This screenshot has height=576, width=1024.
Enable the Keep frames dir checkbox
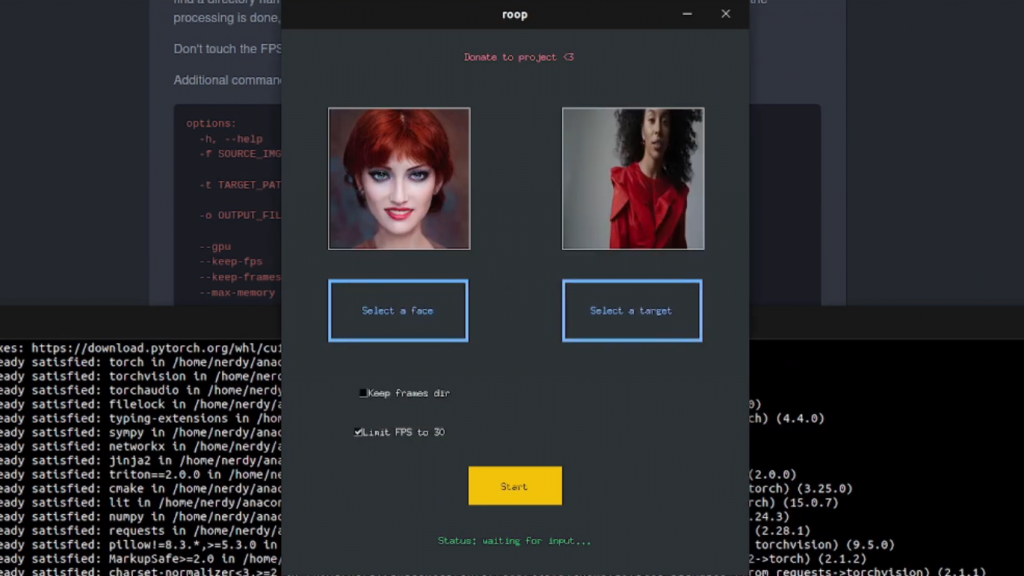[364, 393]
